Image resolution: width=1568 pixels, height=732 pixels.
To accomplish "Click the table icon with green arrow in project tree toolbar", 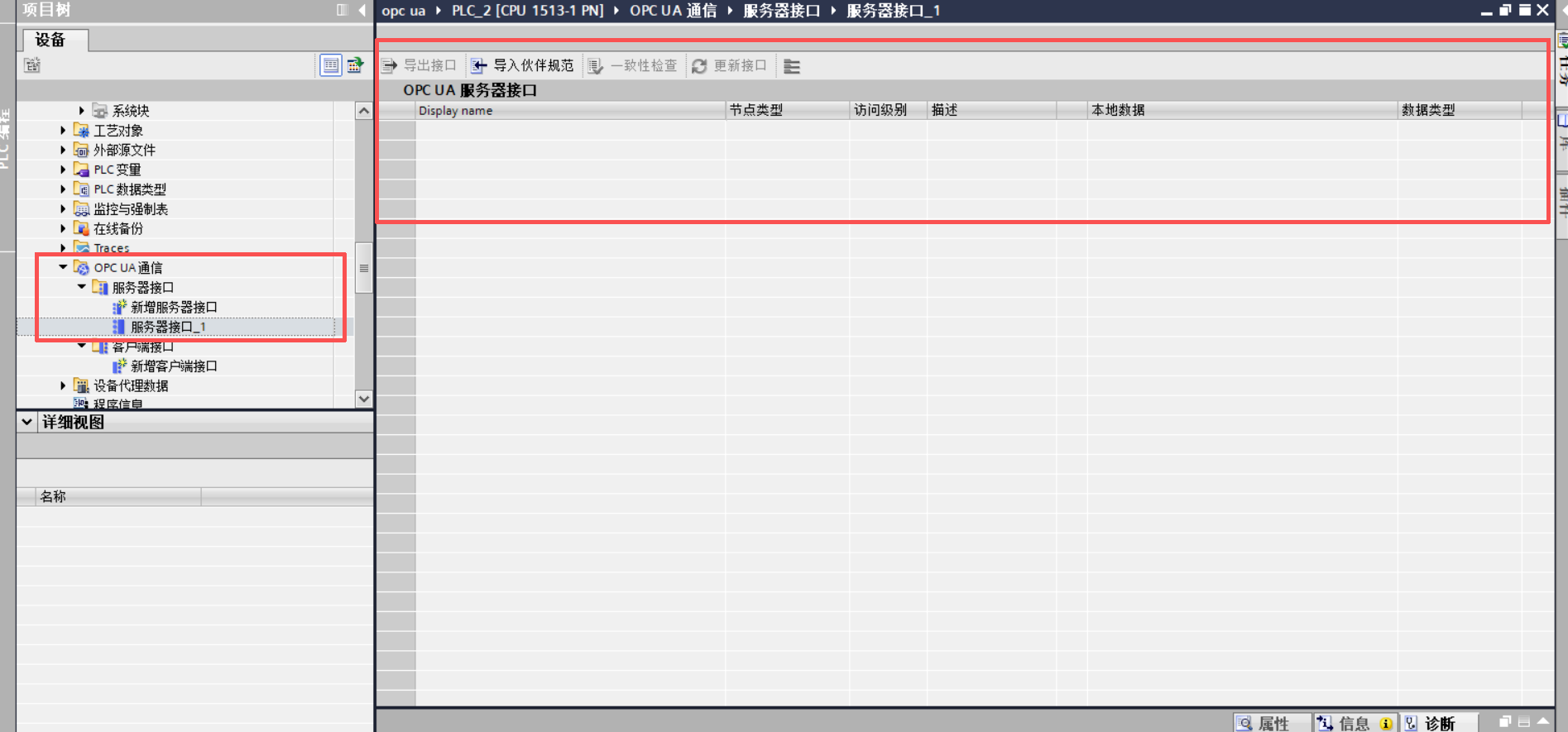I will 355,65.
